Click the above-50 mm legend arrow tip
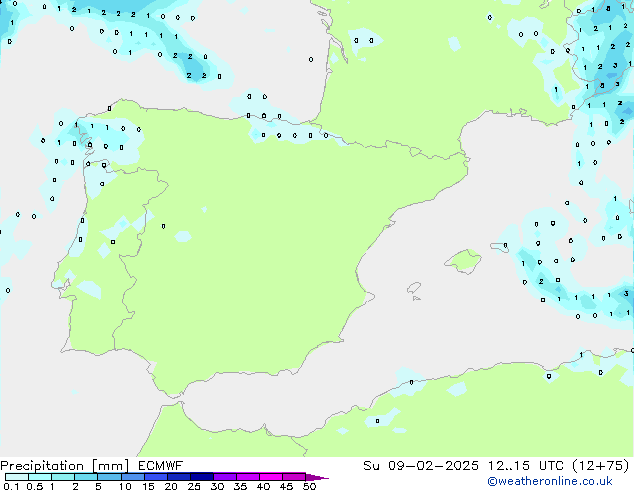 317,477
